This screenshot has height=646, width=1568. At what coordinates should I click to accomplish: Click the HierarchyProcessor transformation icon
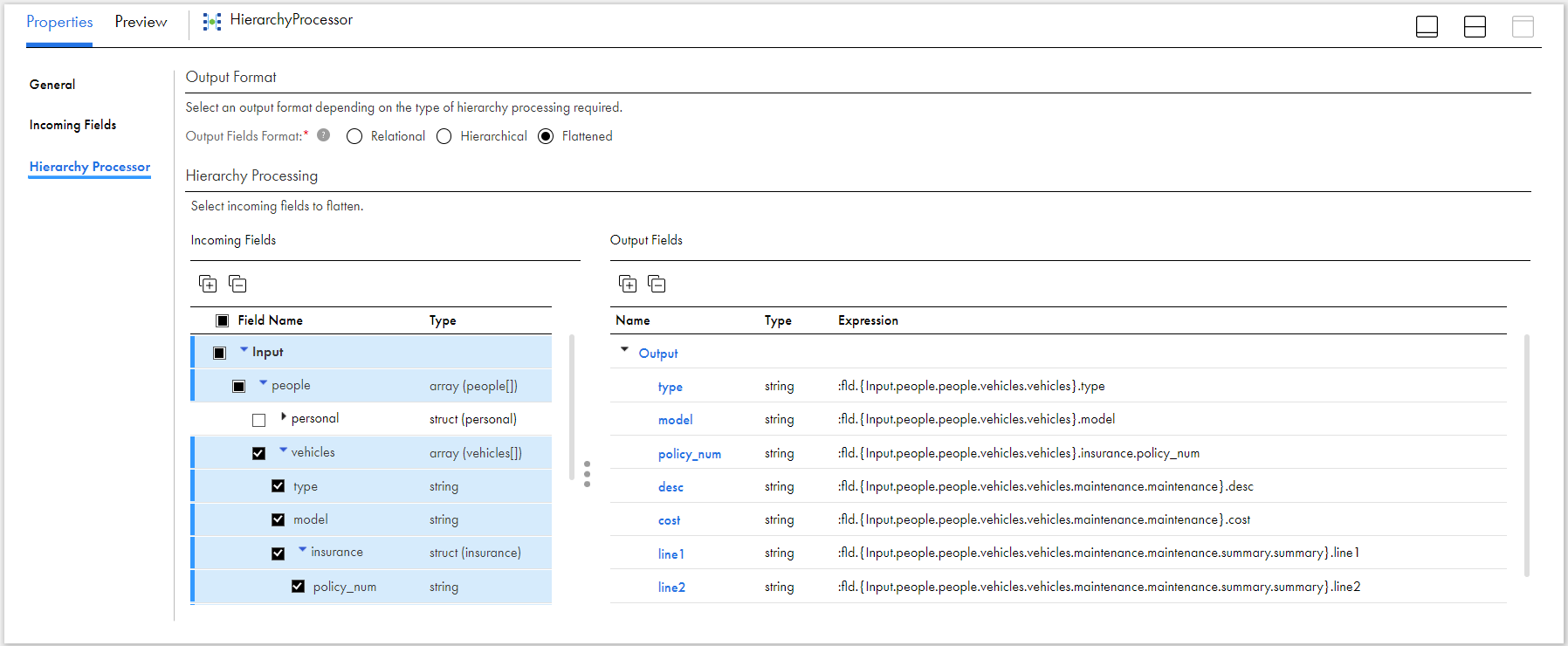click(211, 22)
